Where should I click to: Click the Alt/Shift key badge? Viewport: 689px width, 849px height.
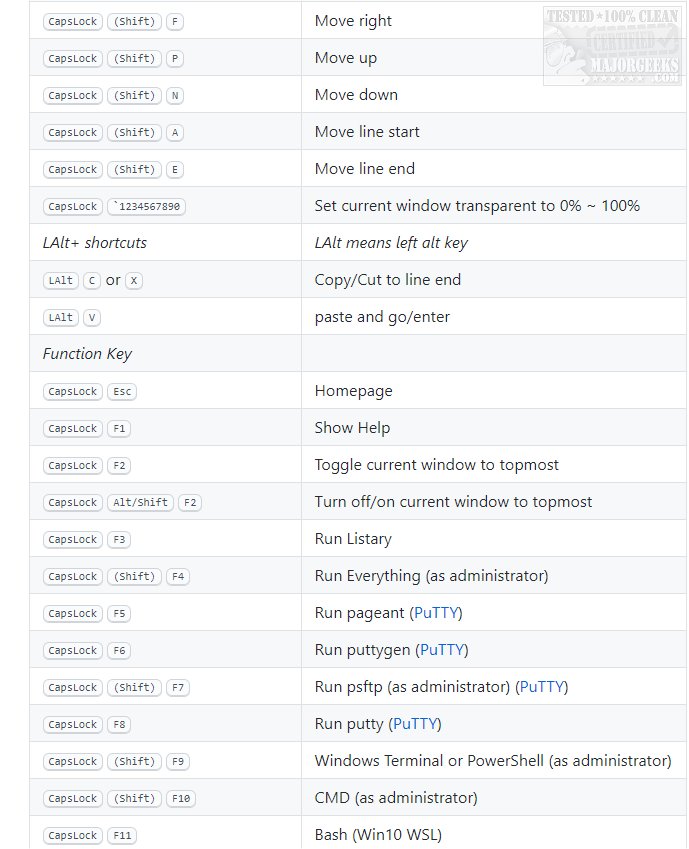tap(139, 502)
